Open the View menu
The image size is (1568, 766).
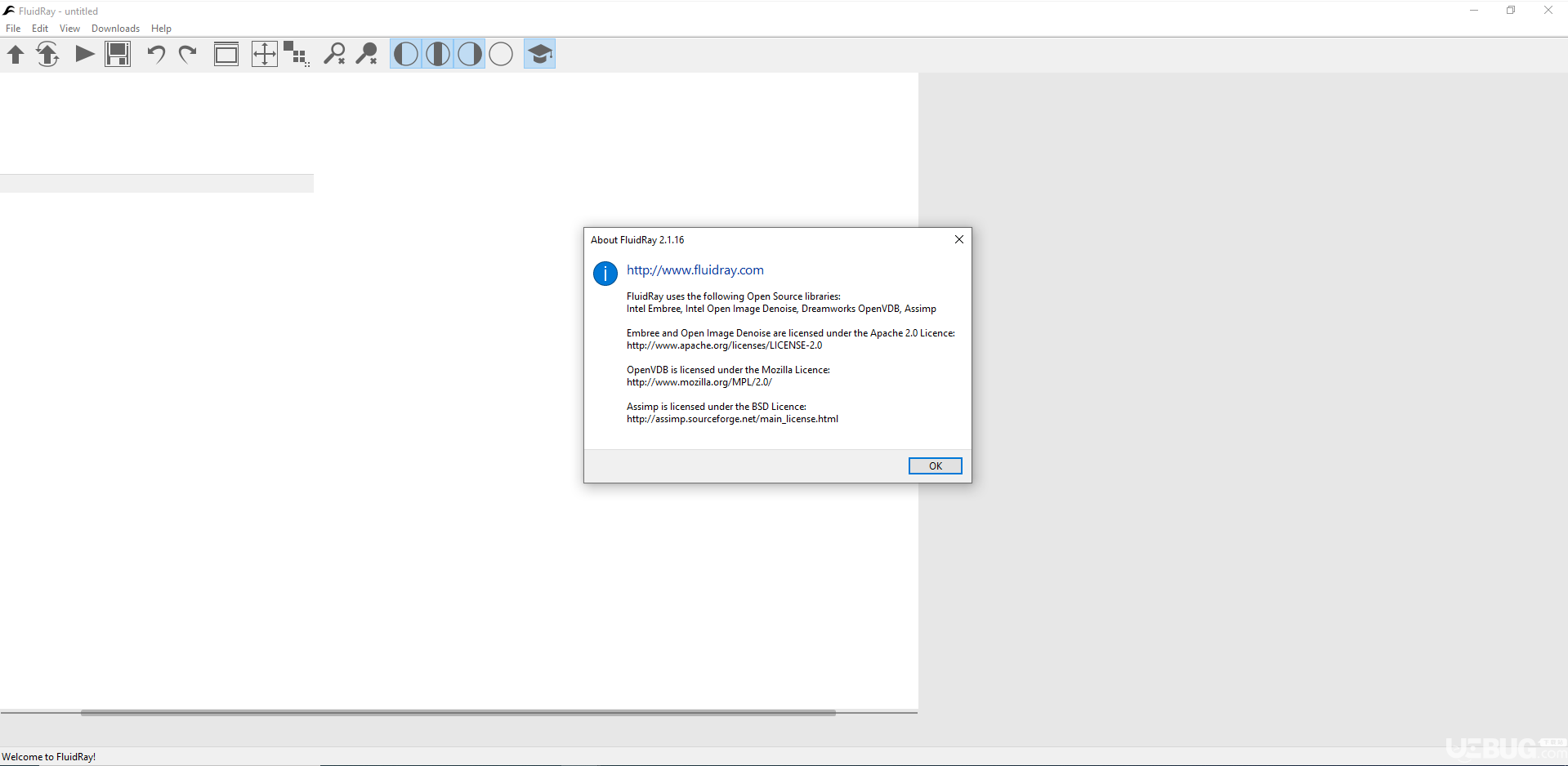[x=69, y=29]
